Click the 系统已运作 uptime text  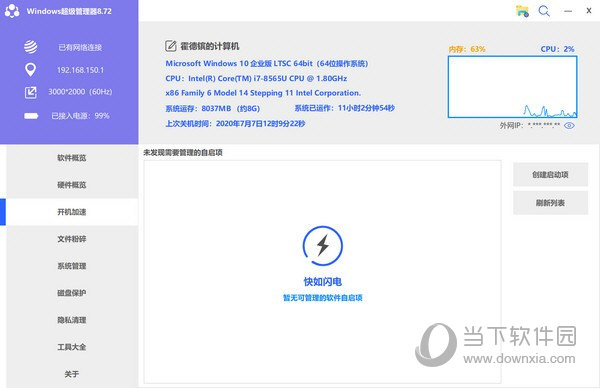point(344,108)
